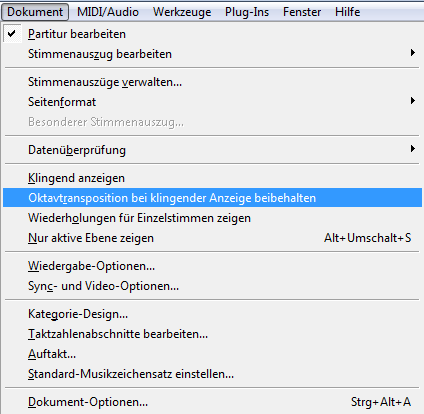Toggle Nur aktive Ebene zeigen
The height and width of the screenshot is (414, 424).
212,238
